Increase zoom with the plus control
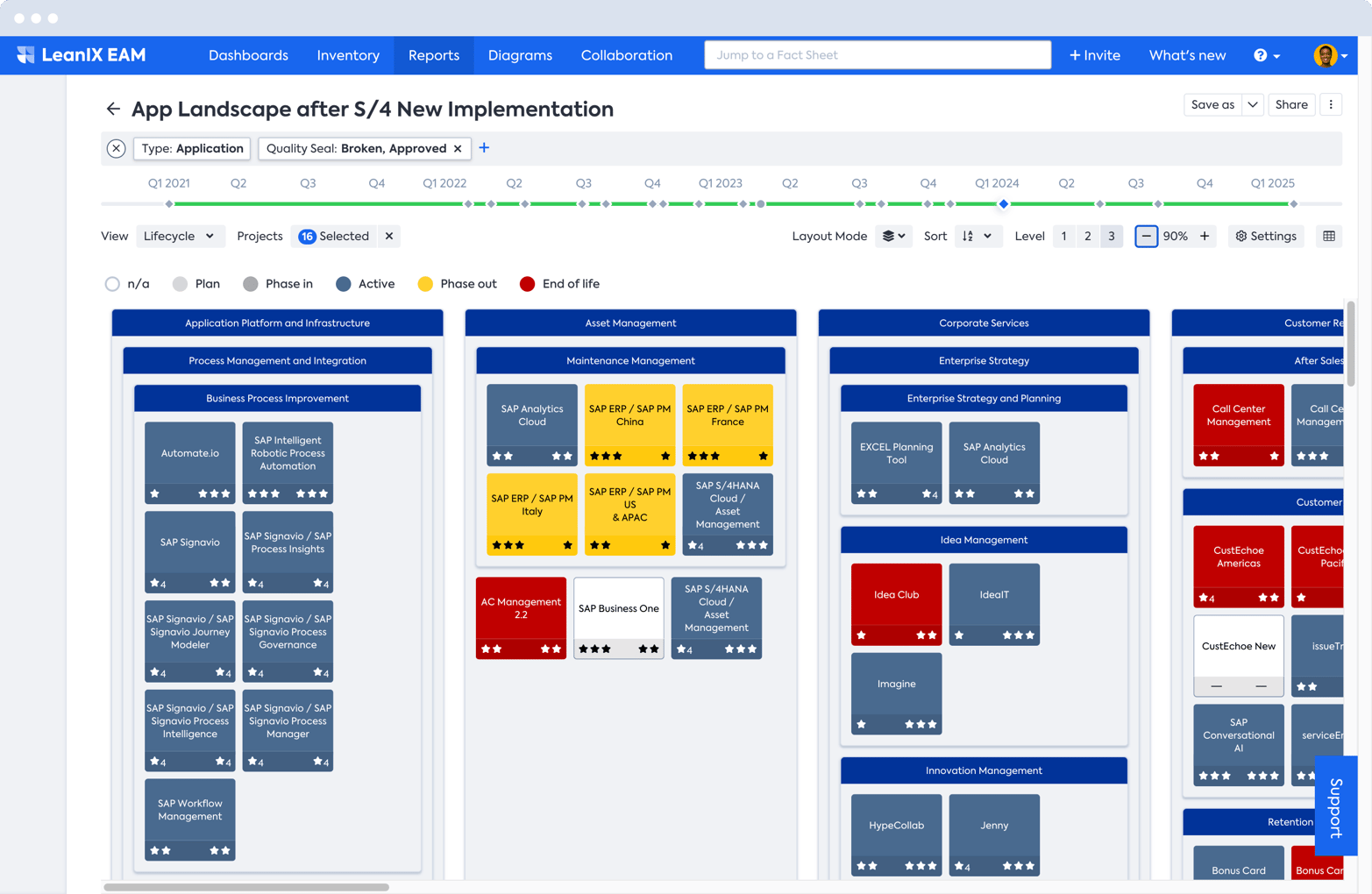 pyautogui.click(x=1205, y=236)
